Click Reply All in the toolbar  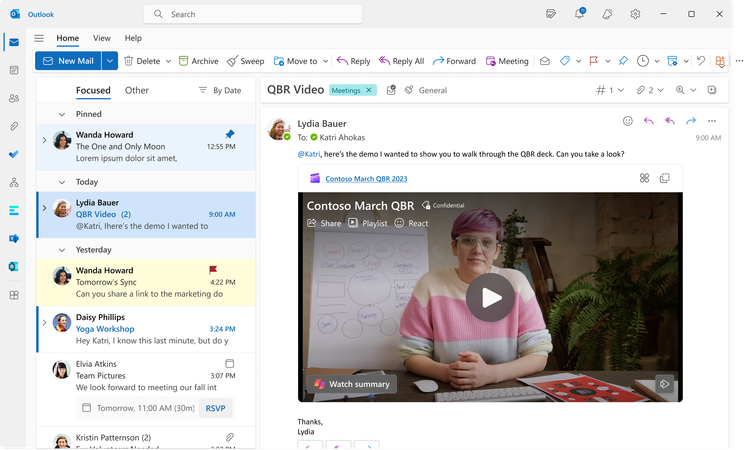click(401, 61)
